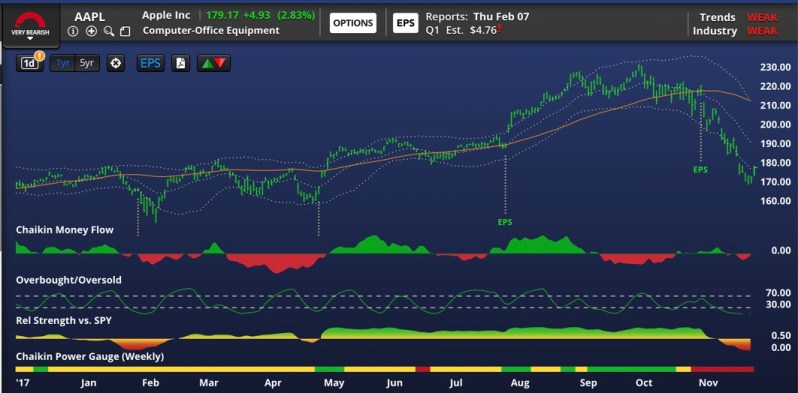798x393 pixels.
Task: Open the magnifier search icon under AAPL
Action: point(109,32)
